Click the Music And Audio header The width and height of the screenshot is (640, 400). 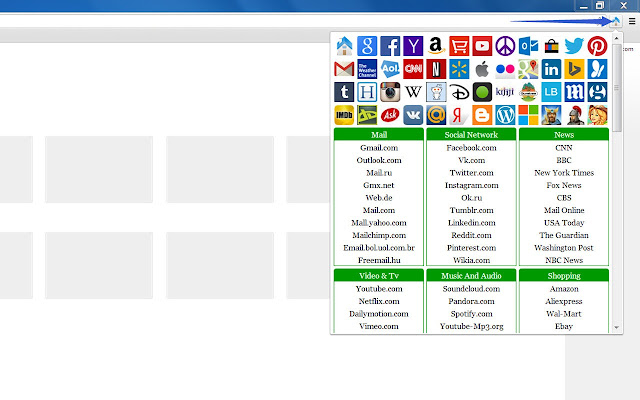471,276
